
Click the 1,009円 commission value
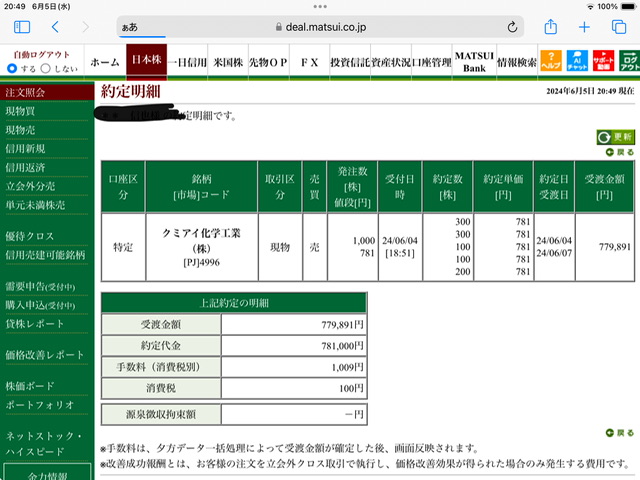pyautogui.click(x=347, y=367)
